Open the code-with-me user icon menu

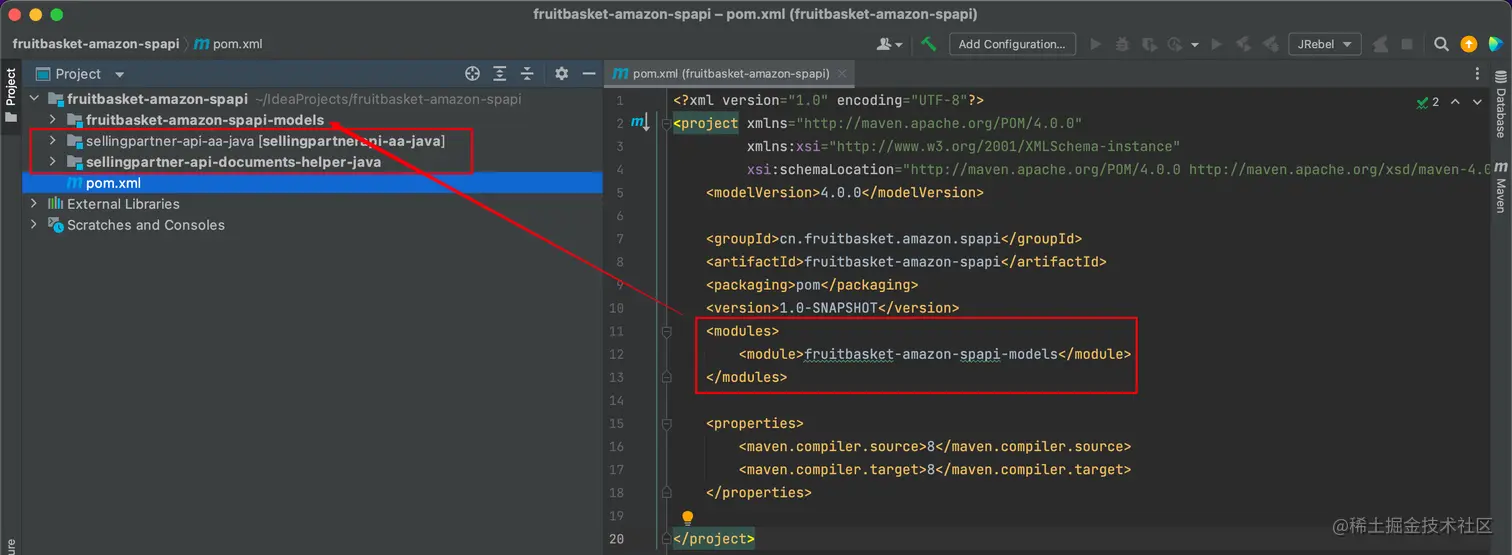(x=889, y=44)
